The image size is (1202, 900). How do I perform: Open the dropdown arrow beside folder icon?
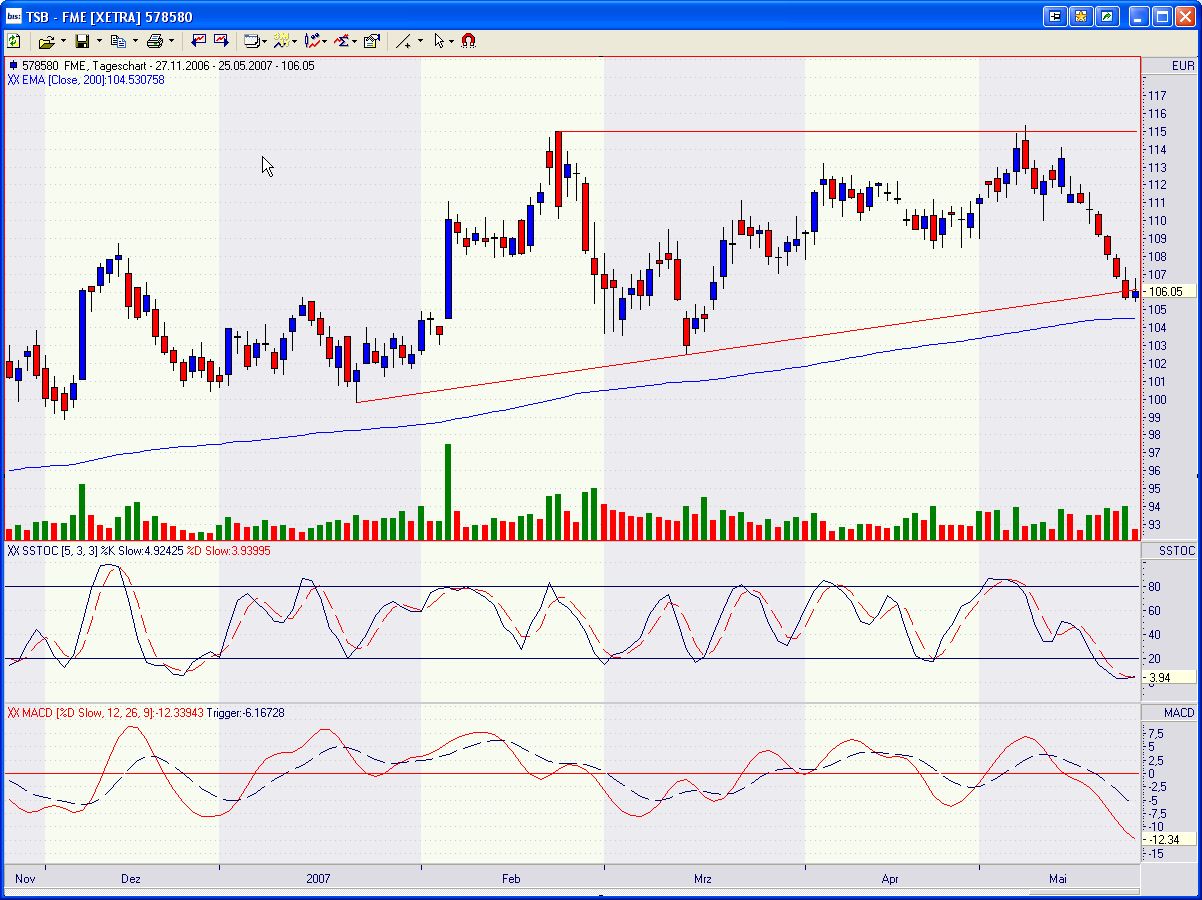(x=63, y=41)
